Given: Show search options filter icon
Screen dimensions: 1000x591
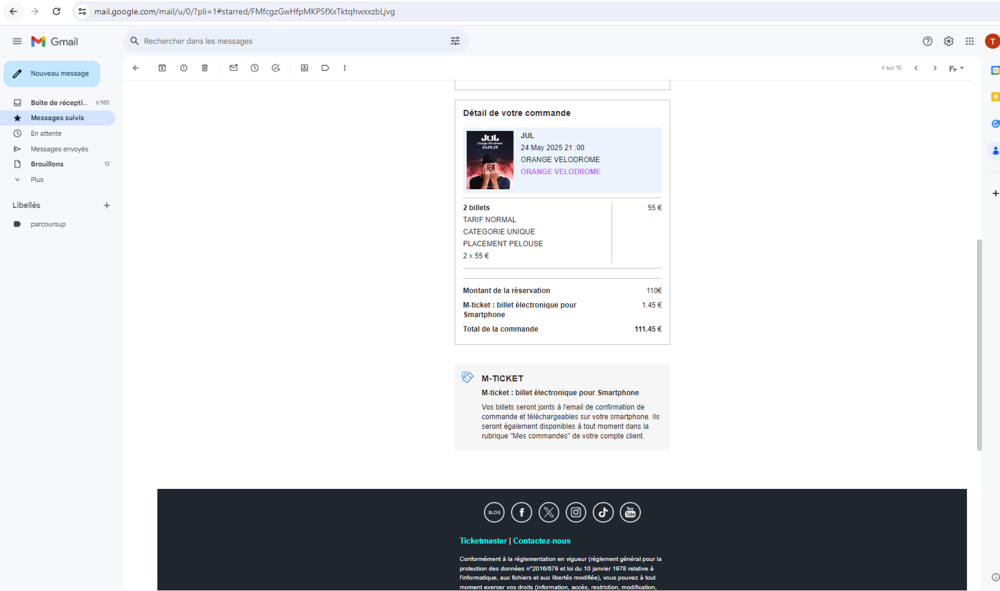Looking at the screenshot, I should click(x=455, y=41).
